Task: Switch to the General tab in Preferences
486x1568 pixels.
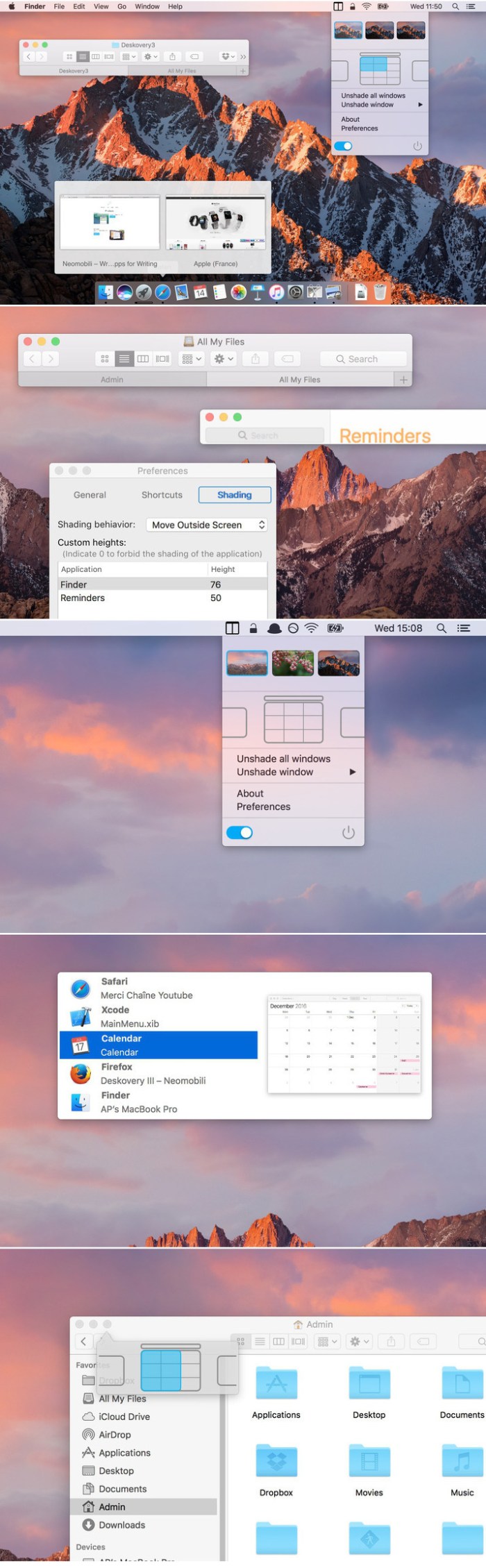Action: [x=90, y=495]
